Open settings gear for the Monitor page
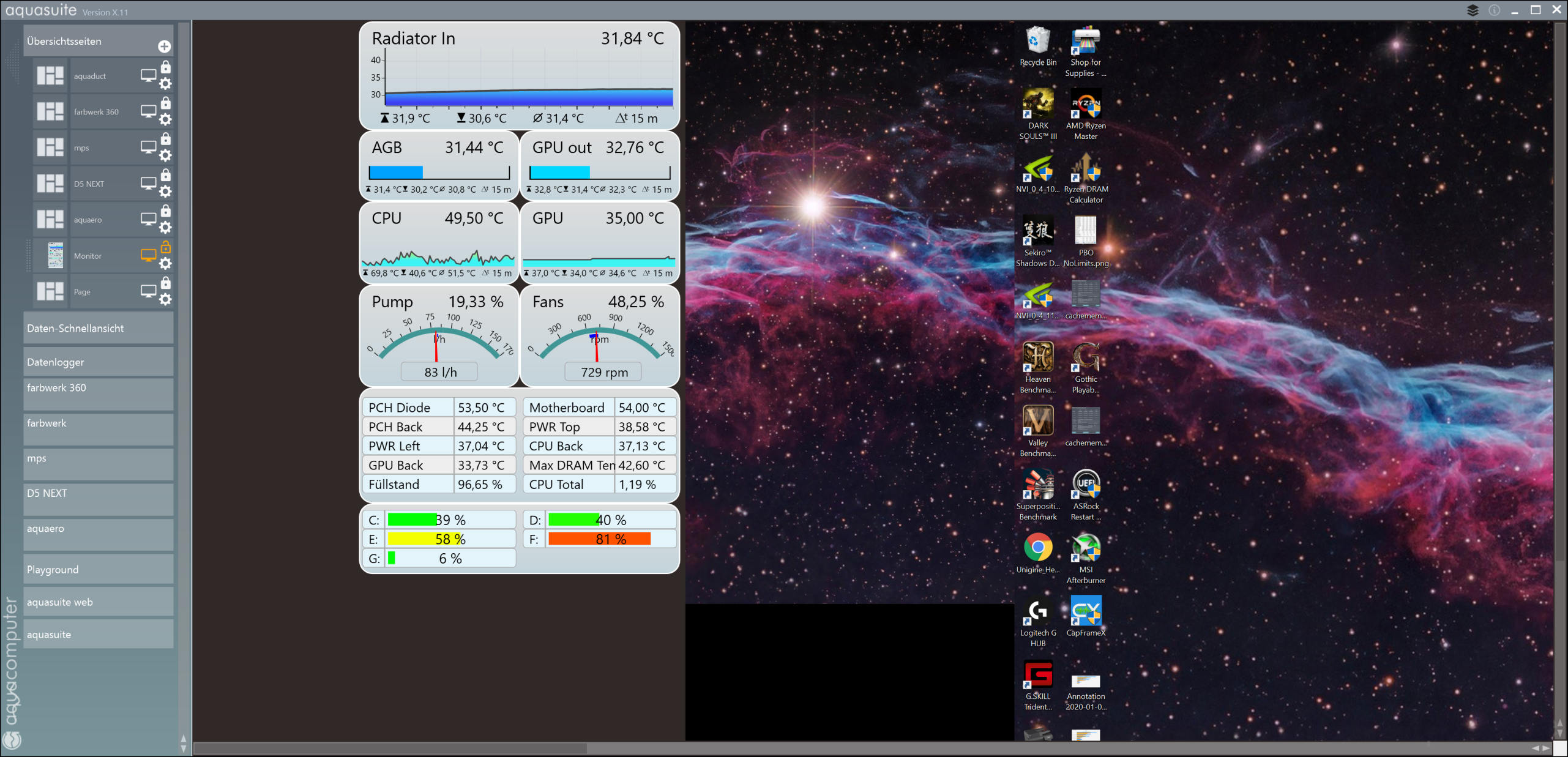Image resolution: width=1568 pixels, height=757 pixels. click(165, 264)
